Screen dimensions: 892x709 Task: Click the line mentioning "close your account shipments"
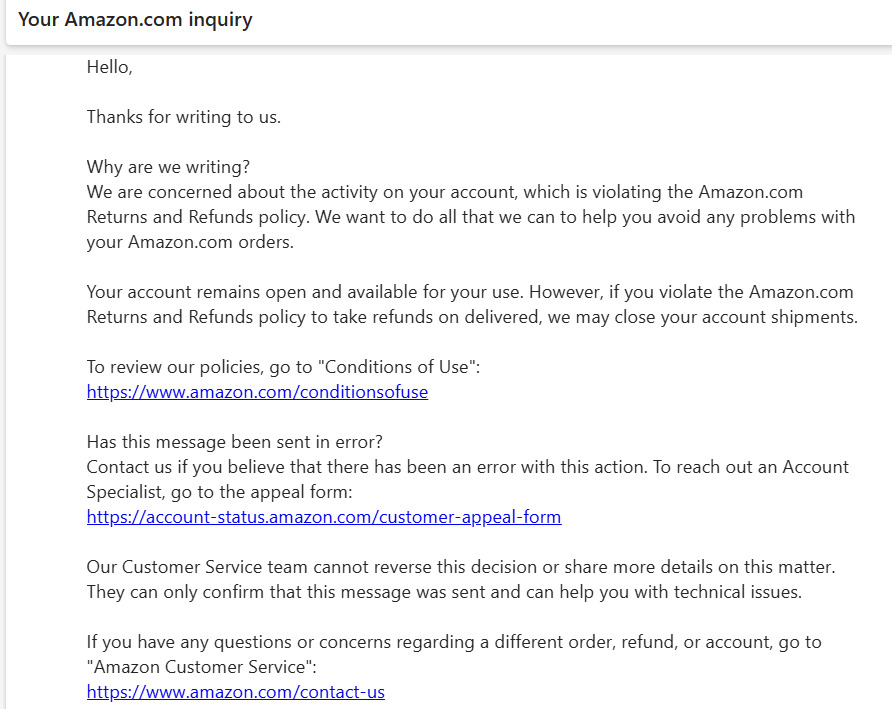pos(472,317)
